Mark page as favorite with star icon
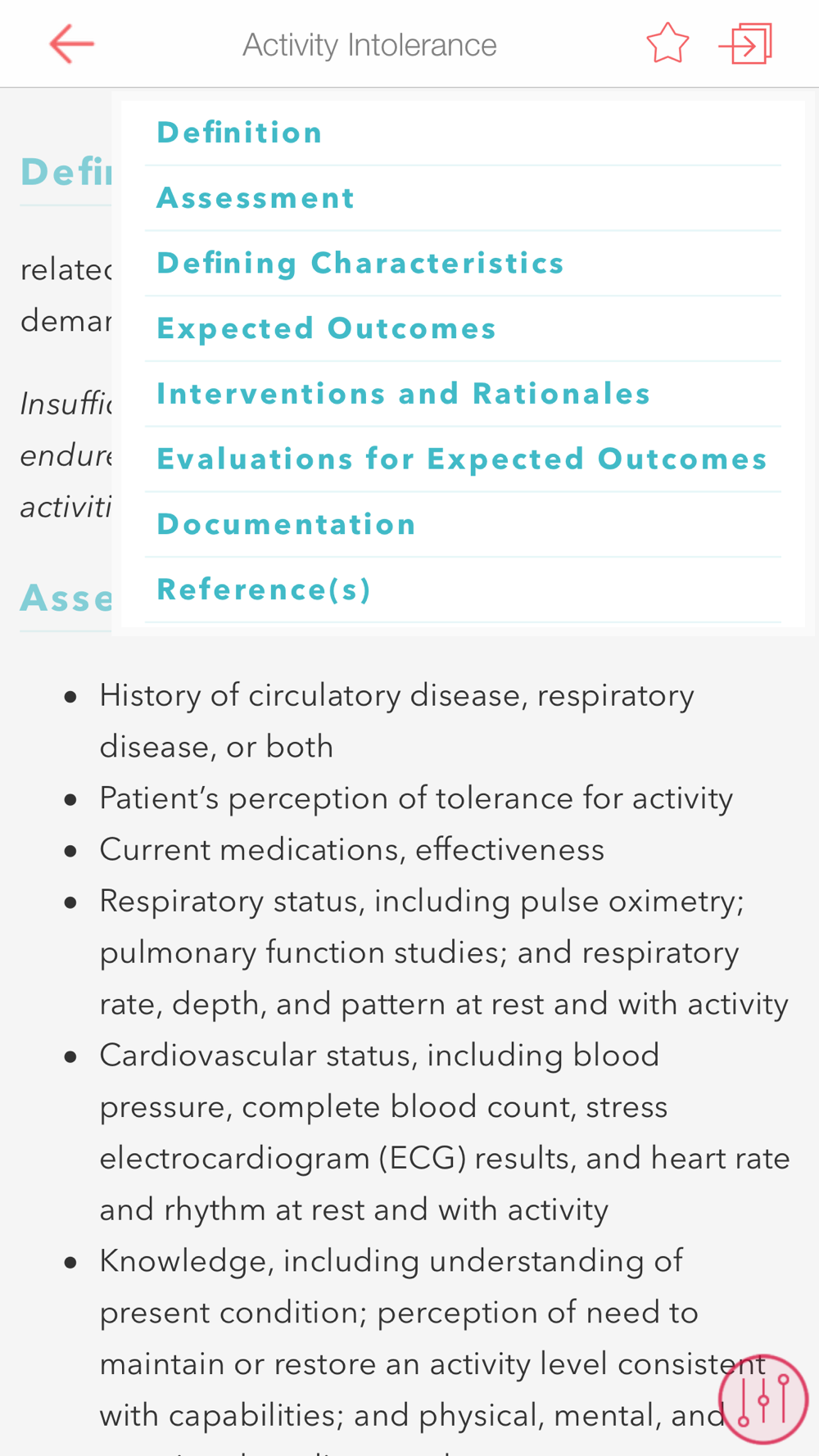This screenshot has width=819, height=1456. (667, 43)
